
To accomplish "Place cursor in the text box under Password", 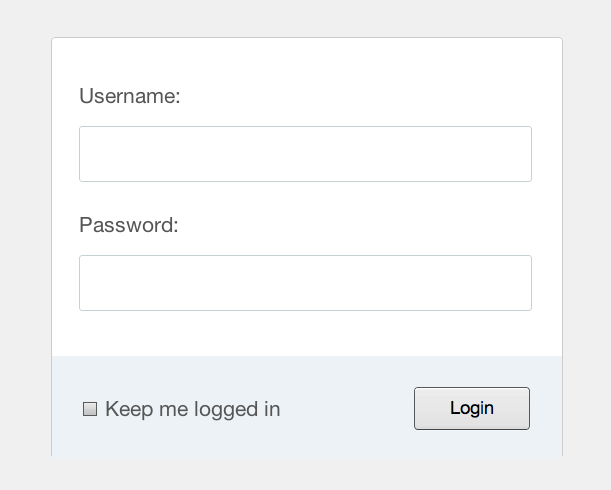I will coord(305,283).
